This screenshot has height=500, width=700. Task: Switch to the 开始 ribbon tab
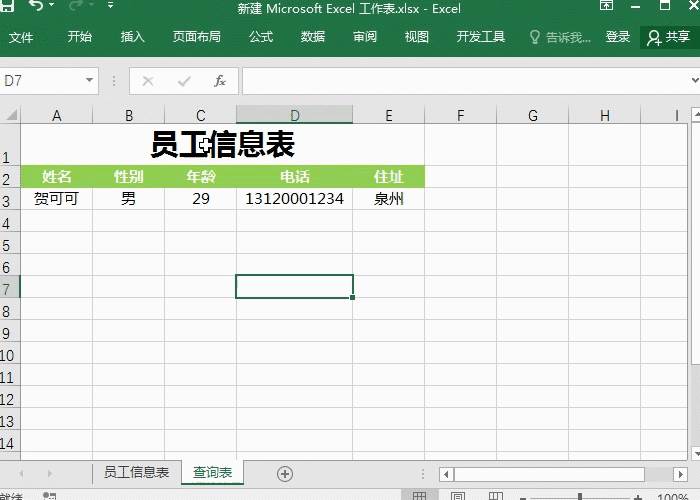(x=79, y=37)
